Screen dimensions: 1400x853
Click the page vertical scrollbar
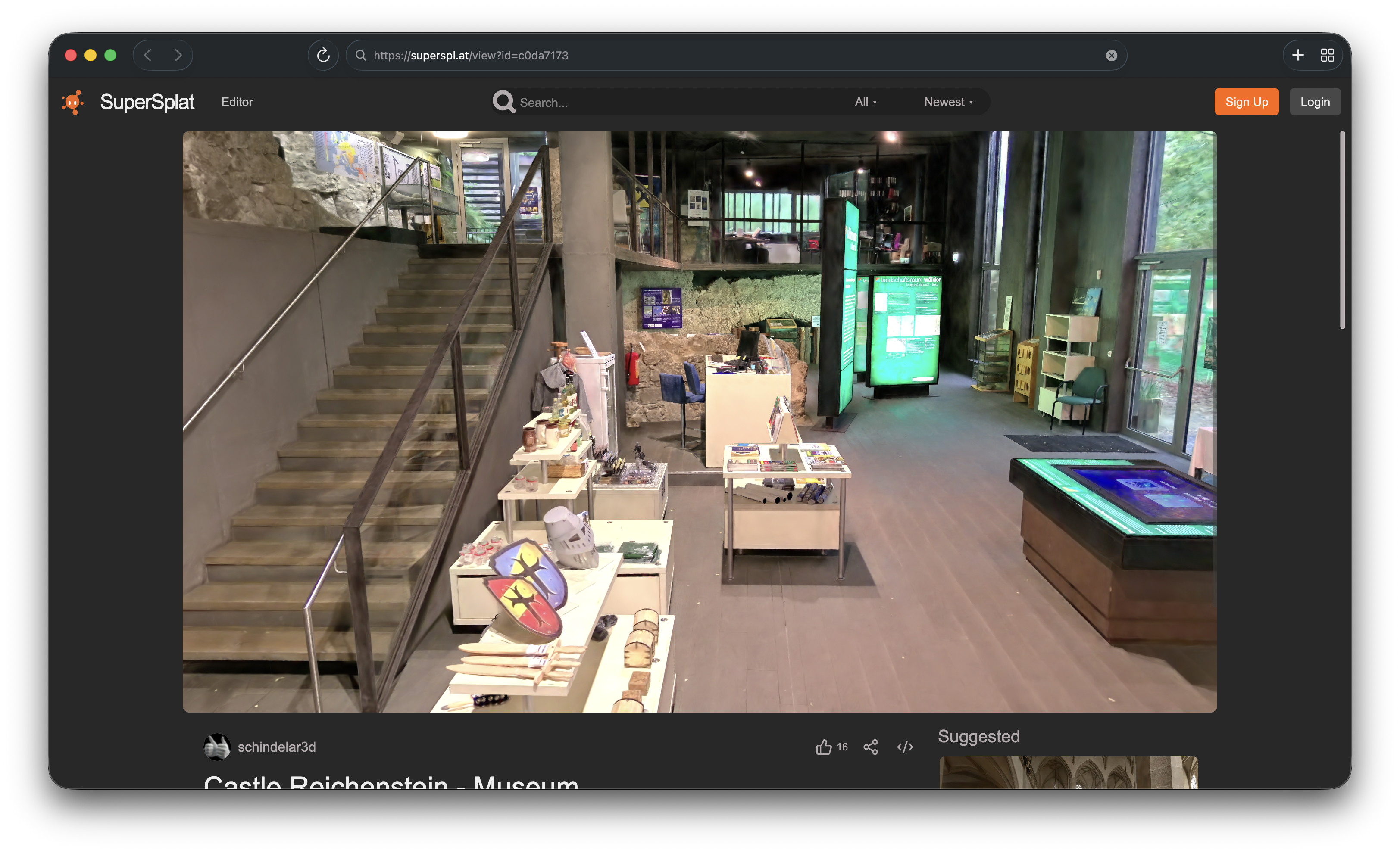point(1342,230)
